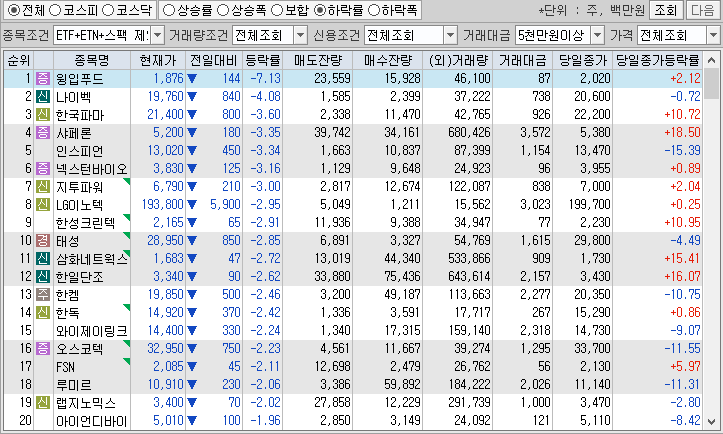The height and width of the screenshot is (434, 723).
Task: Click the 신 badge beside LG이노텍
Action: (x=43, y=204)
